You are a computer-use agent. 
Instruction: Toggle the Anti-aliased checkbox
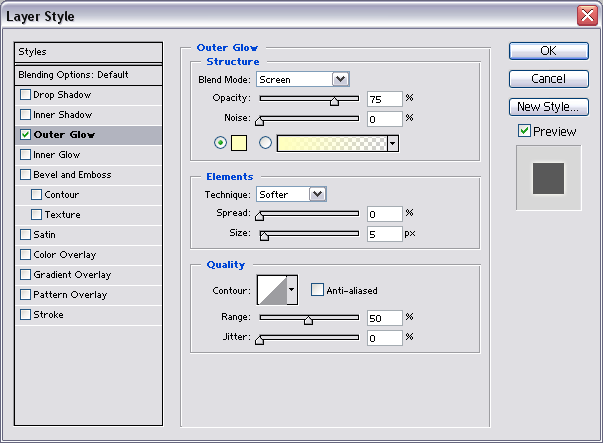pyautogui.click(x=317, y=290)
